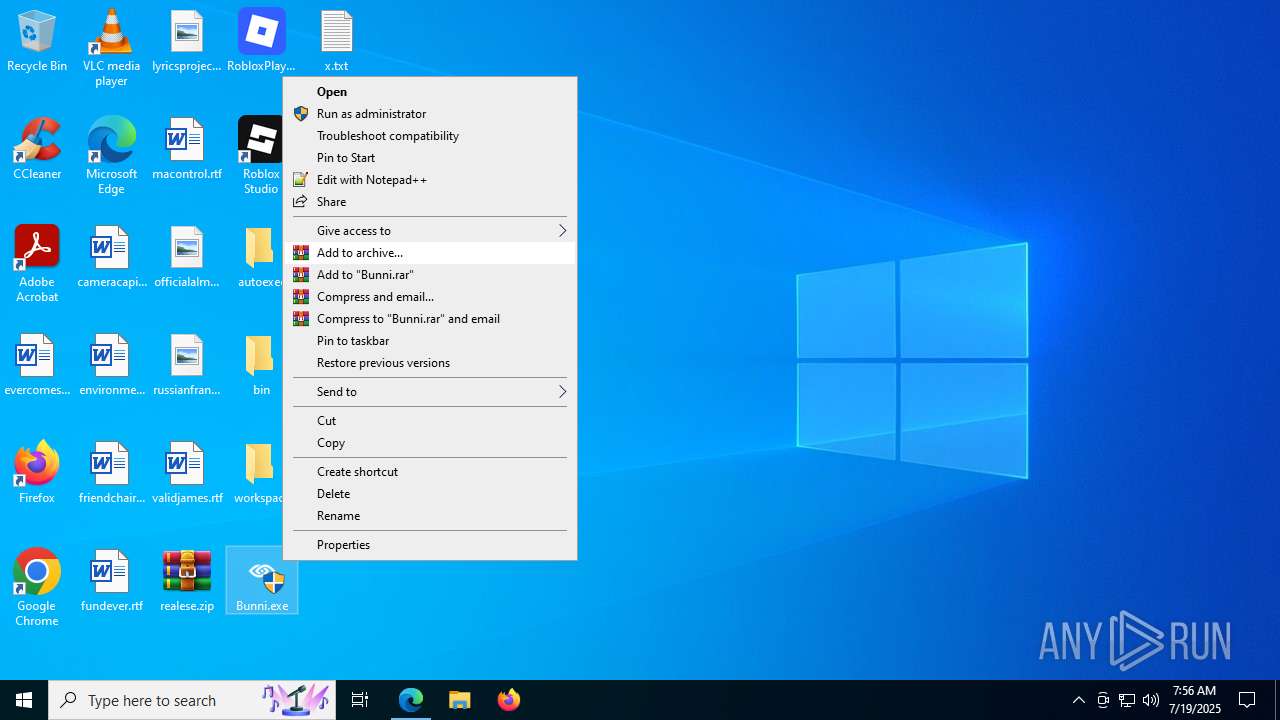
Task: Open Firefox desktop shortcut
Action: pyautogui.click(x=37, y=473)
